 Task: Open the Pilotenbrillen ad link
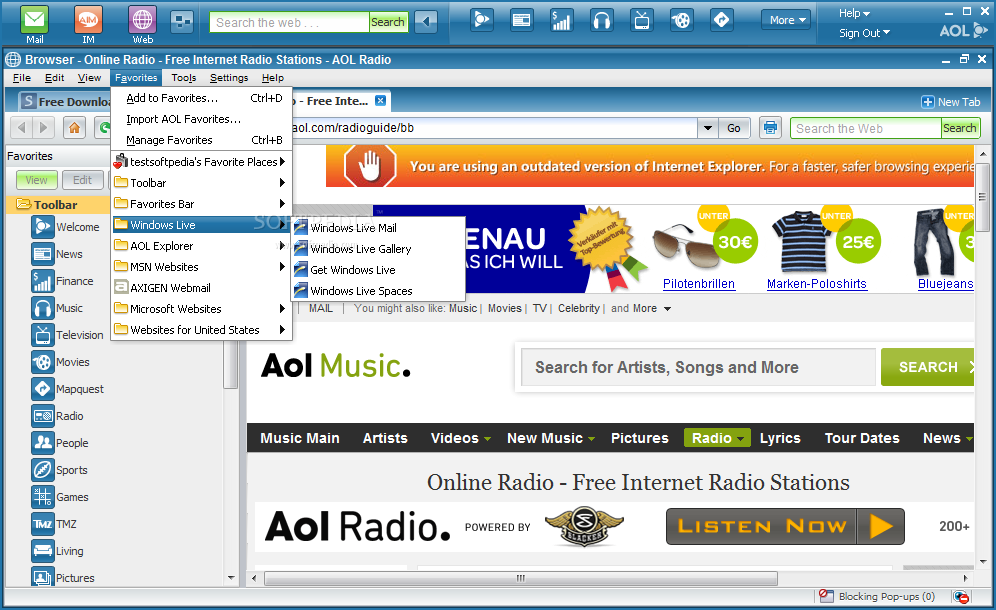[x=699, y=283]
